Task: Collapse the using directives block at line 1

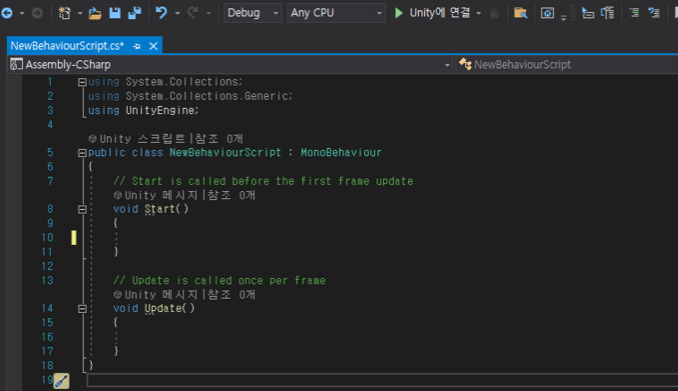Action: (x=82, y=82)
